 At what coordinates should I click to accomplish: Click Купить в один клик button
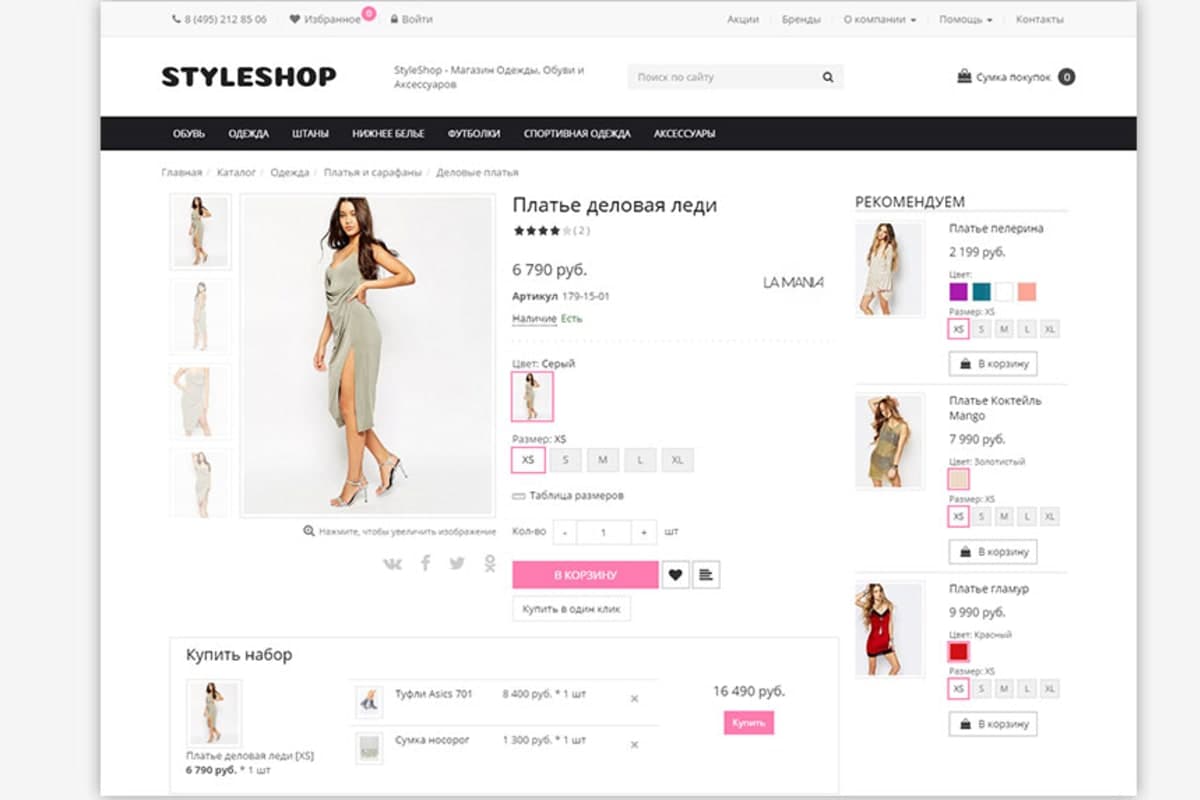[571, 608]
